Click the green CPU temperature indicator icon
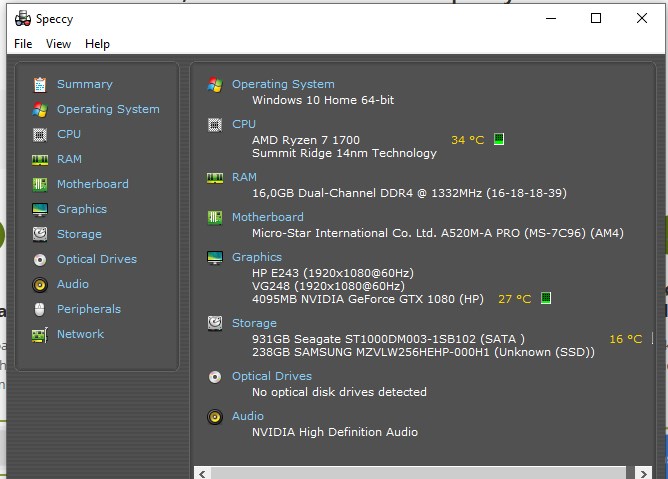Image resolution: width=668 pixels, height=479 pixels. (x=499, y=139)
